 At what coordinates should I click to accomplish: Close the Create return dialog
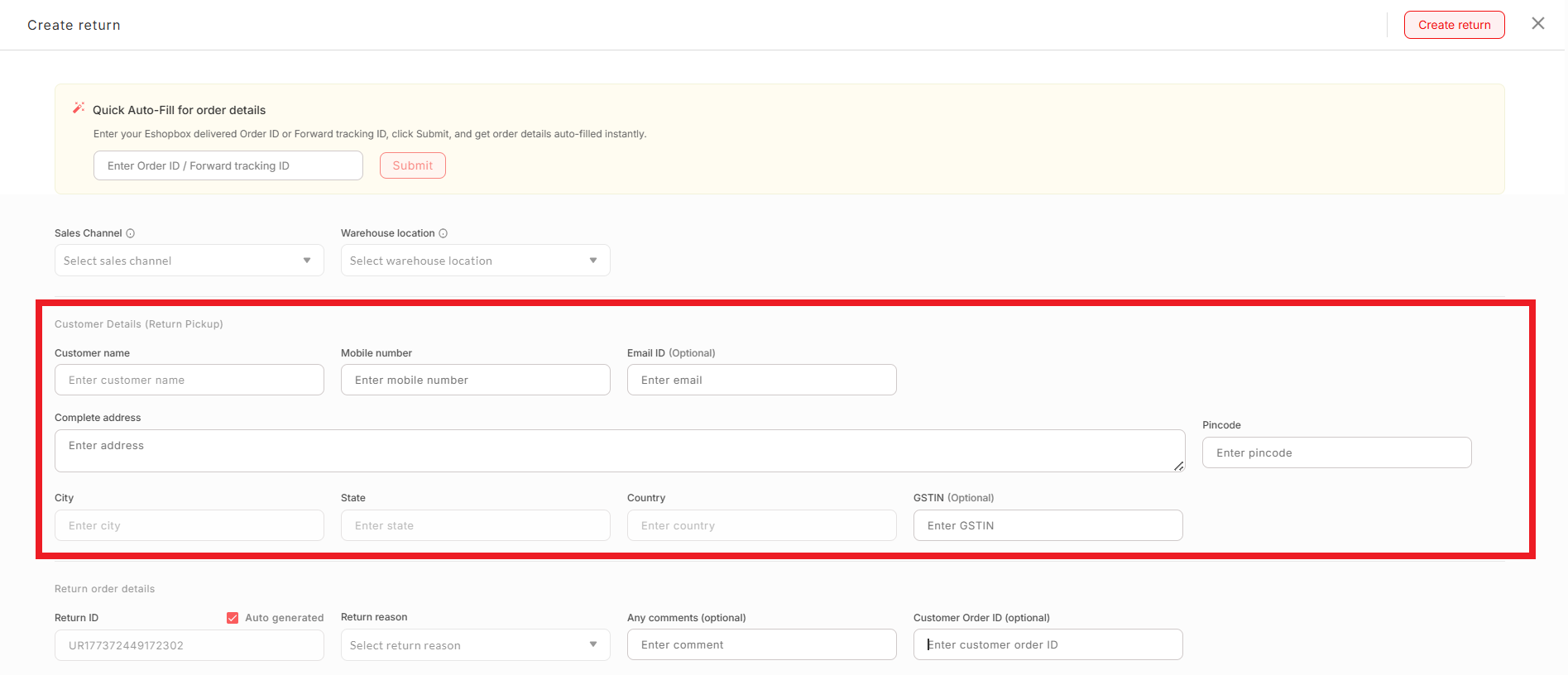(x=1537, y=24)
